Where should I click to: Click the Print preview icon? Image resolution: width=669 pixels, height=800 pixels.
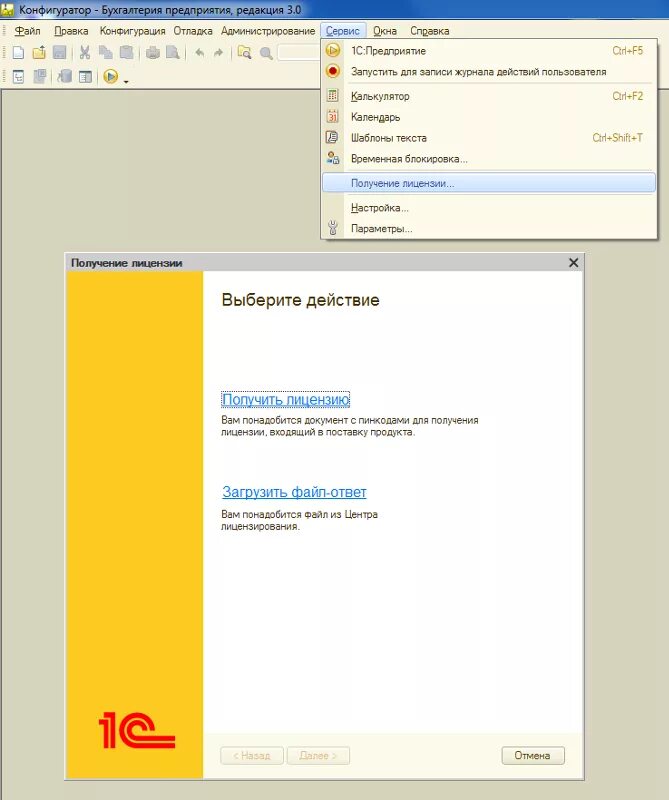173,53
